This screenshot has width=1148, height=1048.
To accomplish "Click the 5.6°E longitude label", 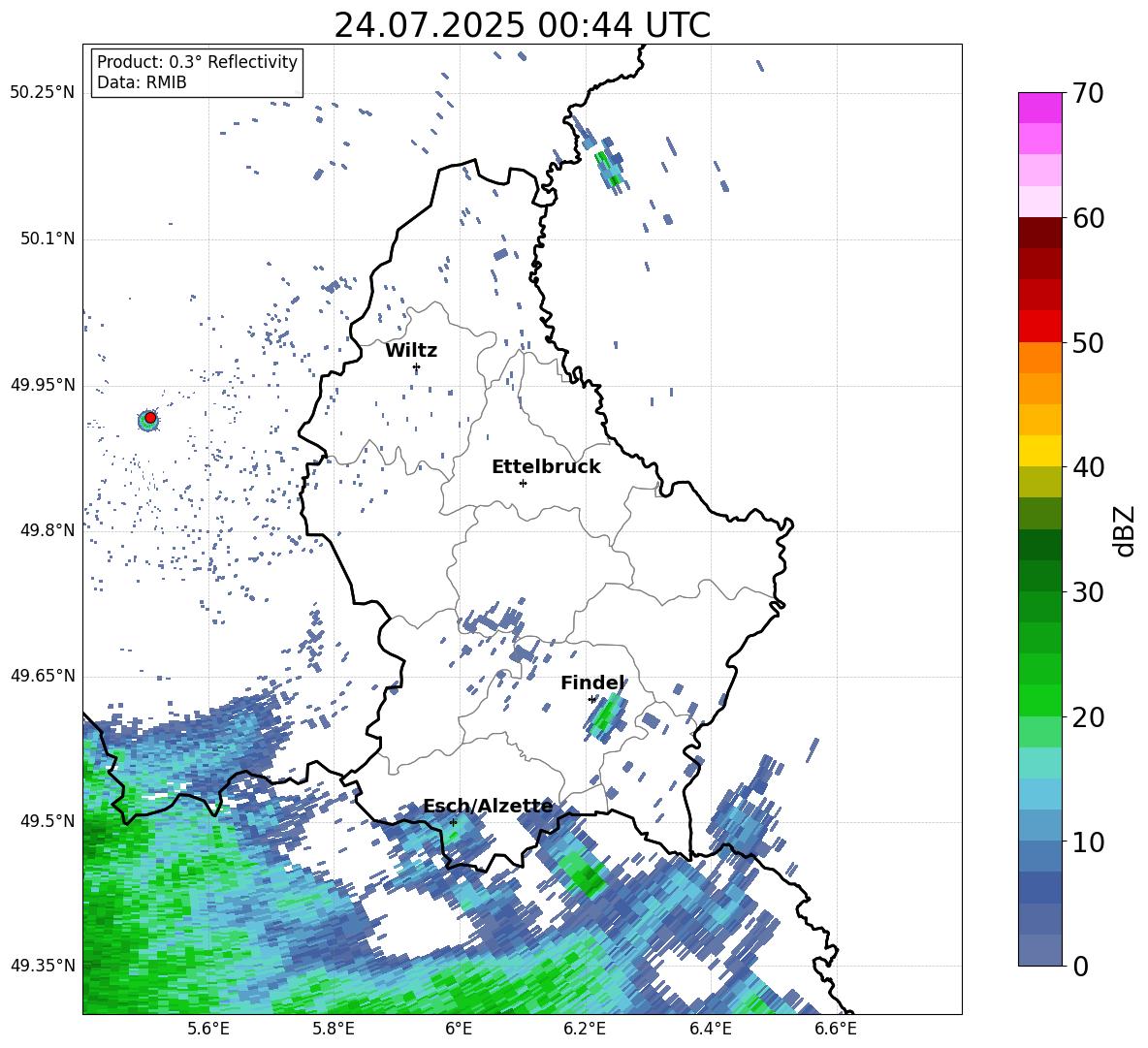I will 208,1030.
